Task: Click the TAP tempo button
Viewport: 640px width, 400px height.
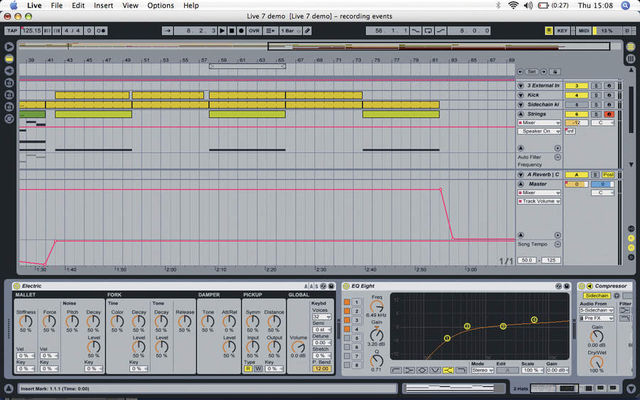Action: [12, 31]
